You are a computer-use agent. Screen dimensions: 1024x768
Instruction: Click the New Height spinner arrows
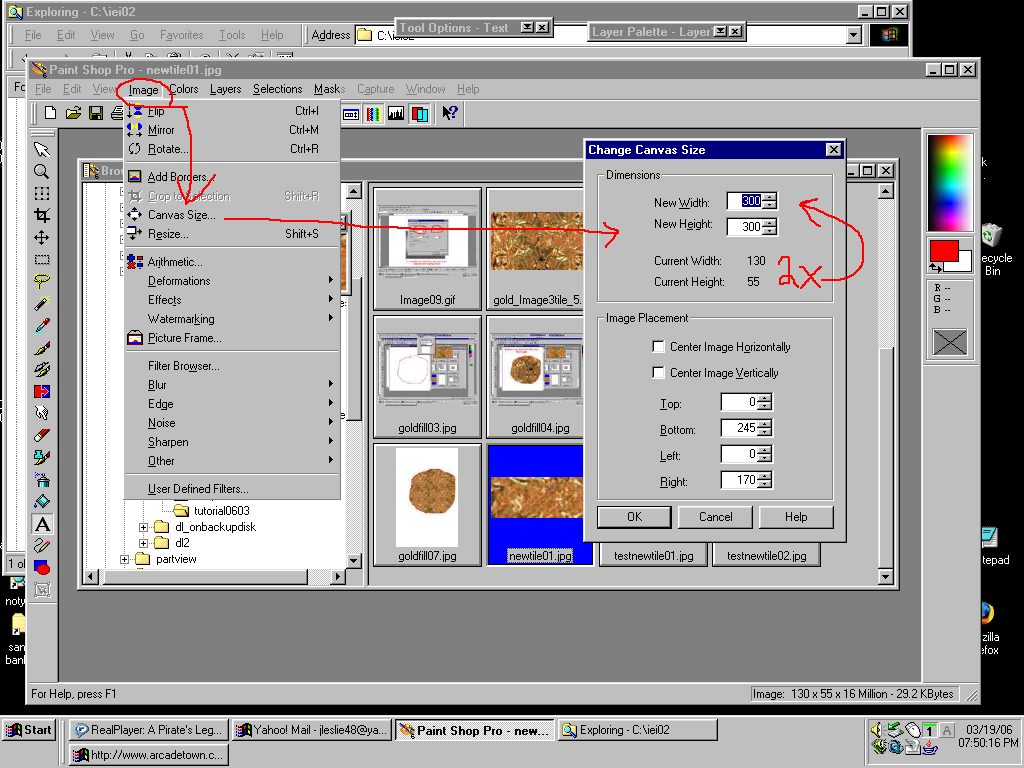tap(770, 227)
